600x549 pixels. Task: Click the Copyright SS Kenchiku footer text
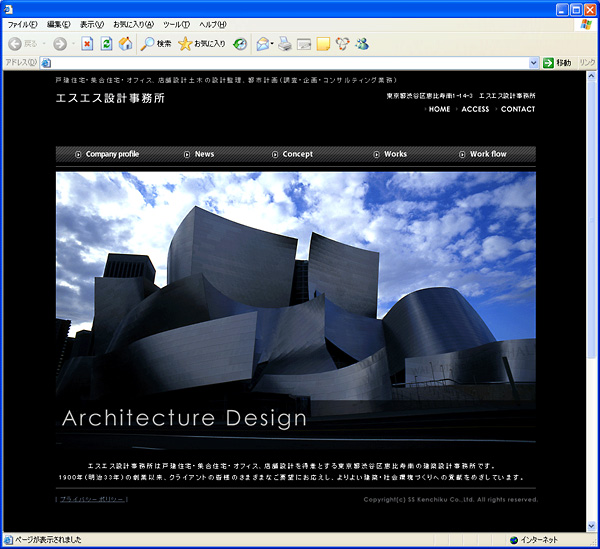tap(451, 499)
